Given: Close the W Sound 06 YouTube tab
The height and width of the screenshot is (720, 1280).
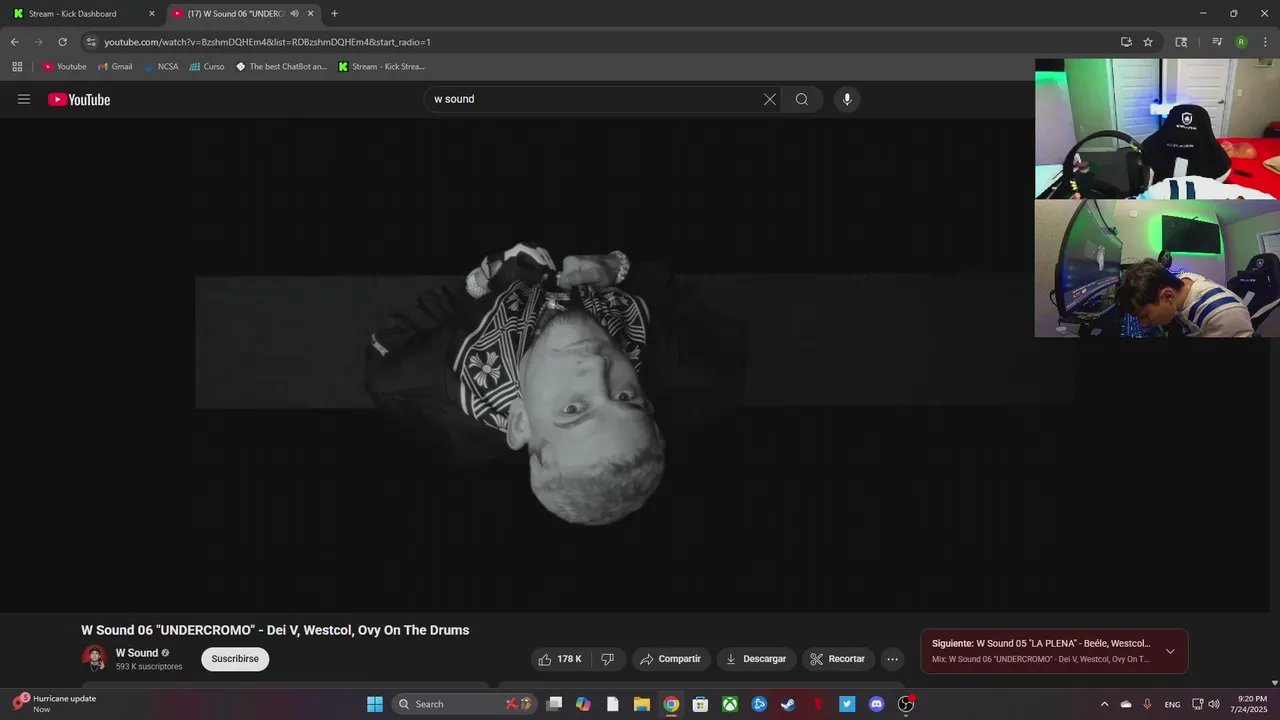Looking at the screenshot, I should tap(311, 14).
